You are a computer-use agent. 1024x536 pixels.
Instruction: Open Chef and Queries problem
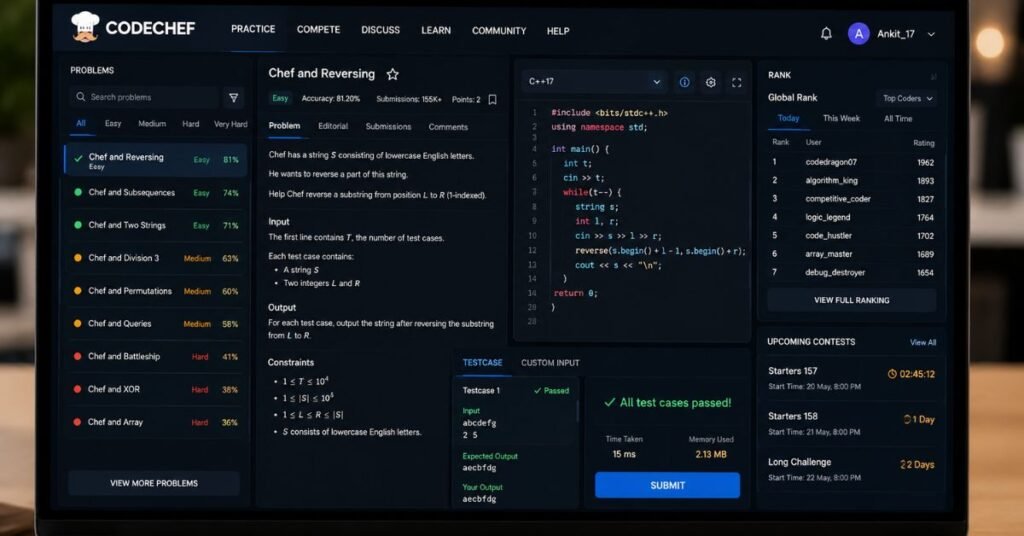click(155, 324)
